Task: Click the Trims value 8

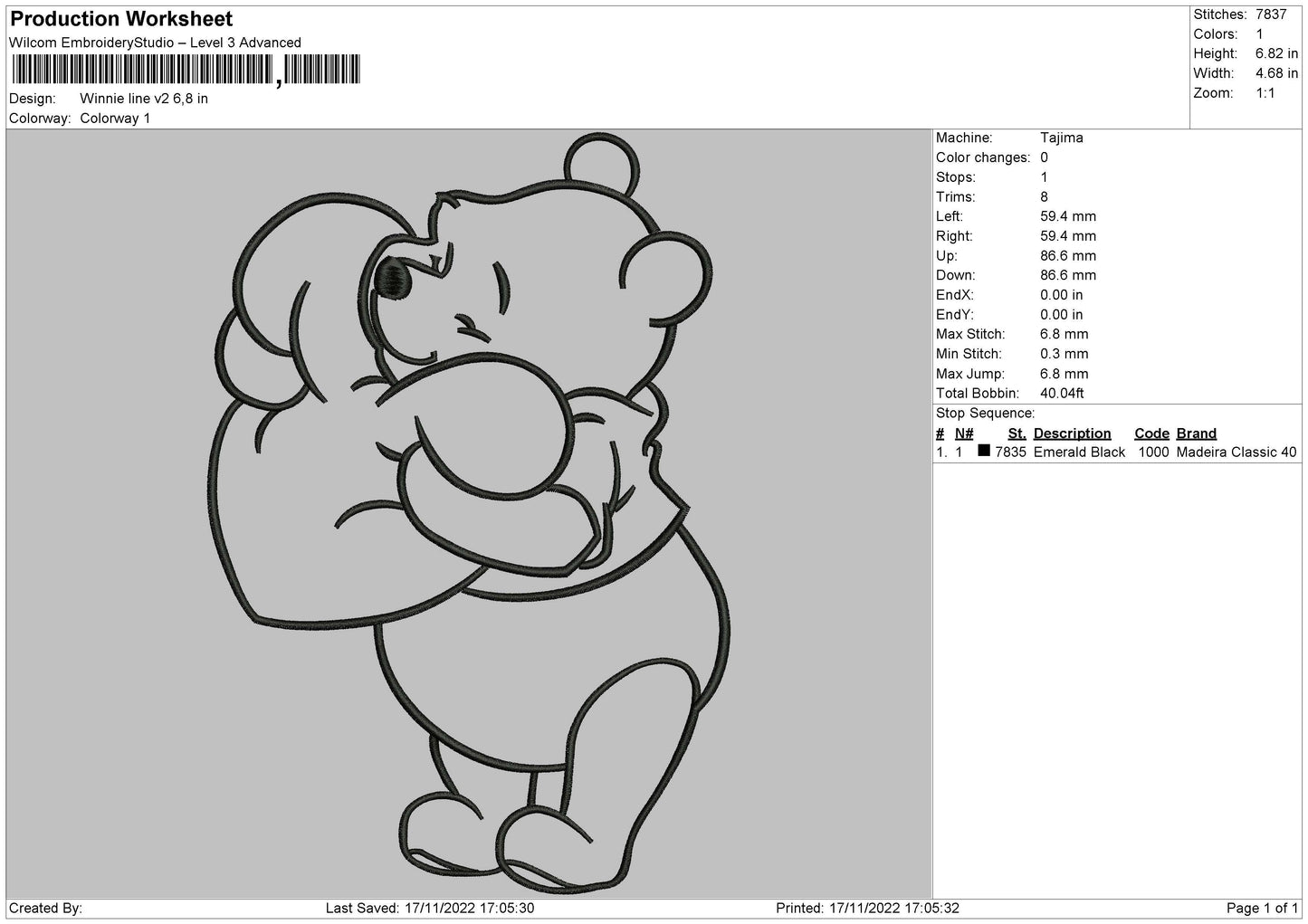Action: tap(1045, 197)
